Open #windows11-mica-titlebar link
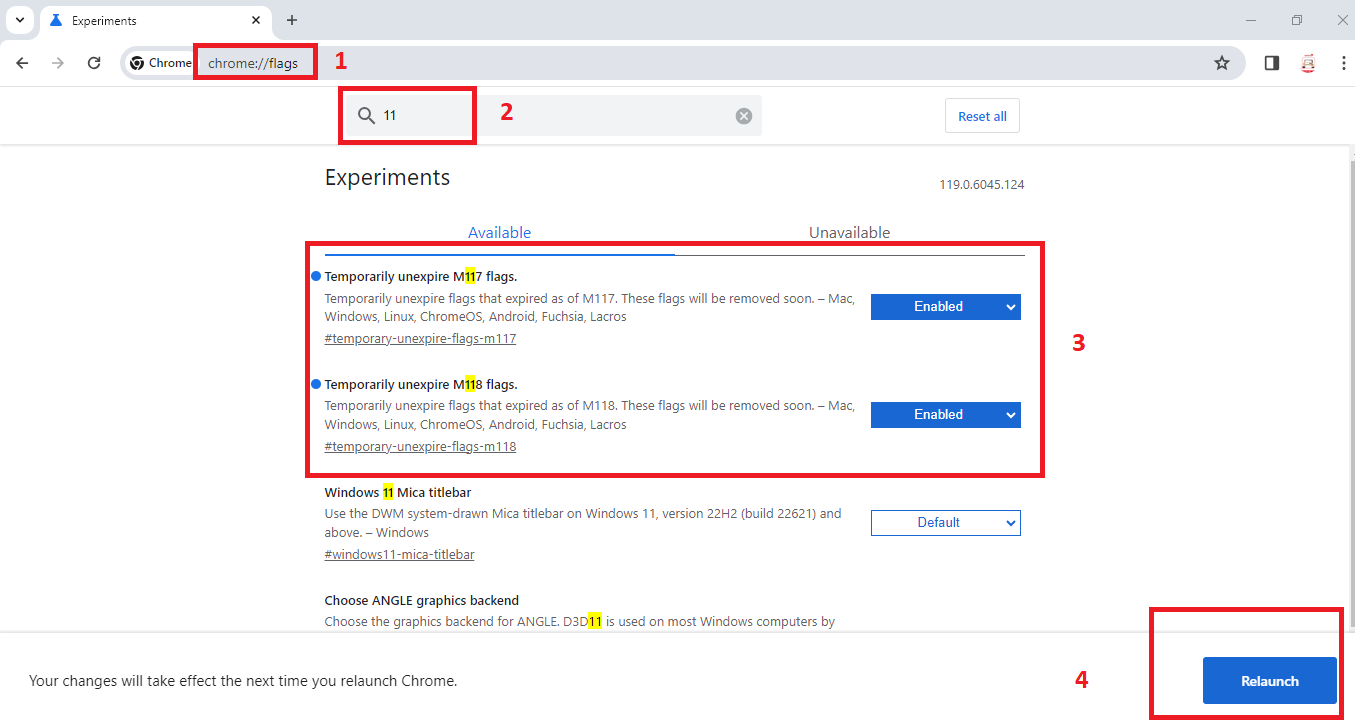The height and width of the screenshot is (725, 1355). 399,555
